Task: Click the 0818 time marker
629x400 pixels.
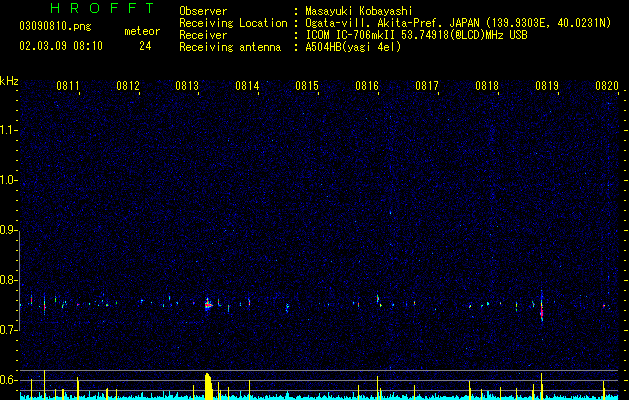Action: point(487,86)
